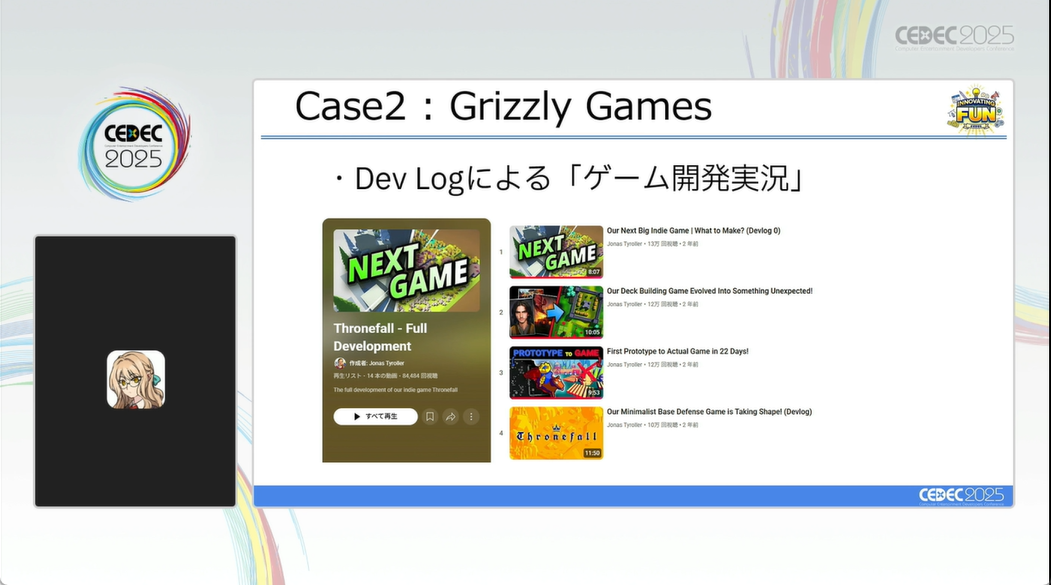Save the playlist with the bookmark icon
Viewport: 1051px width, 585px height.
(430, 416)
